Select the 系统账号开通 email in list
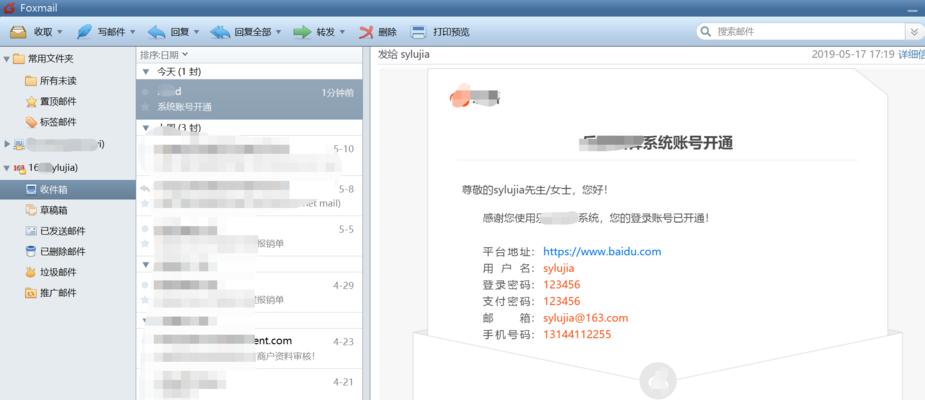This screenshot has height=400, width=925. pyautogui.click(x=249, y=100)
